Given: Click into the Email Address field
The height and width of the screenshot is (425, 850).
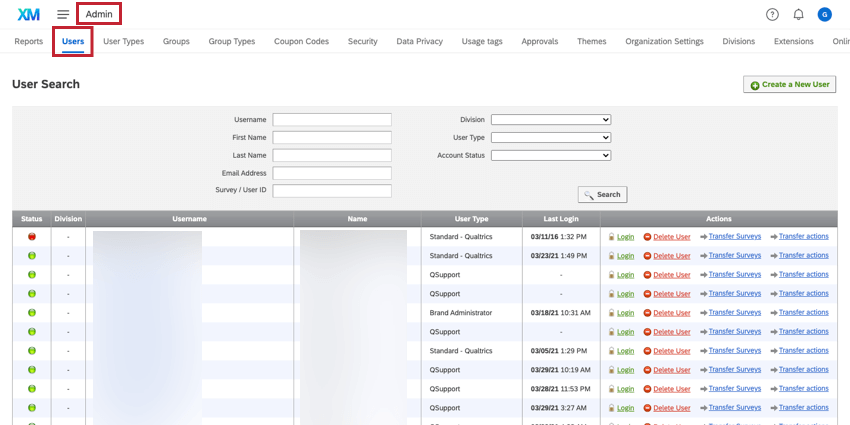Looking at the screenshot, I should pos(332,173).
